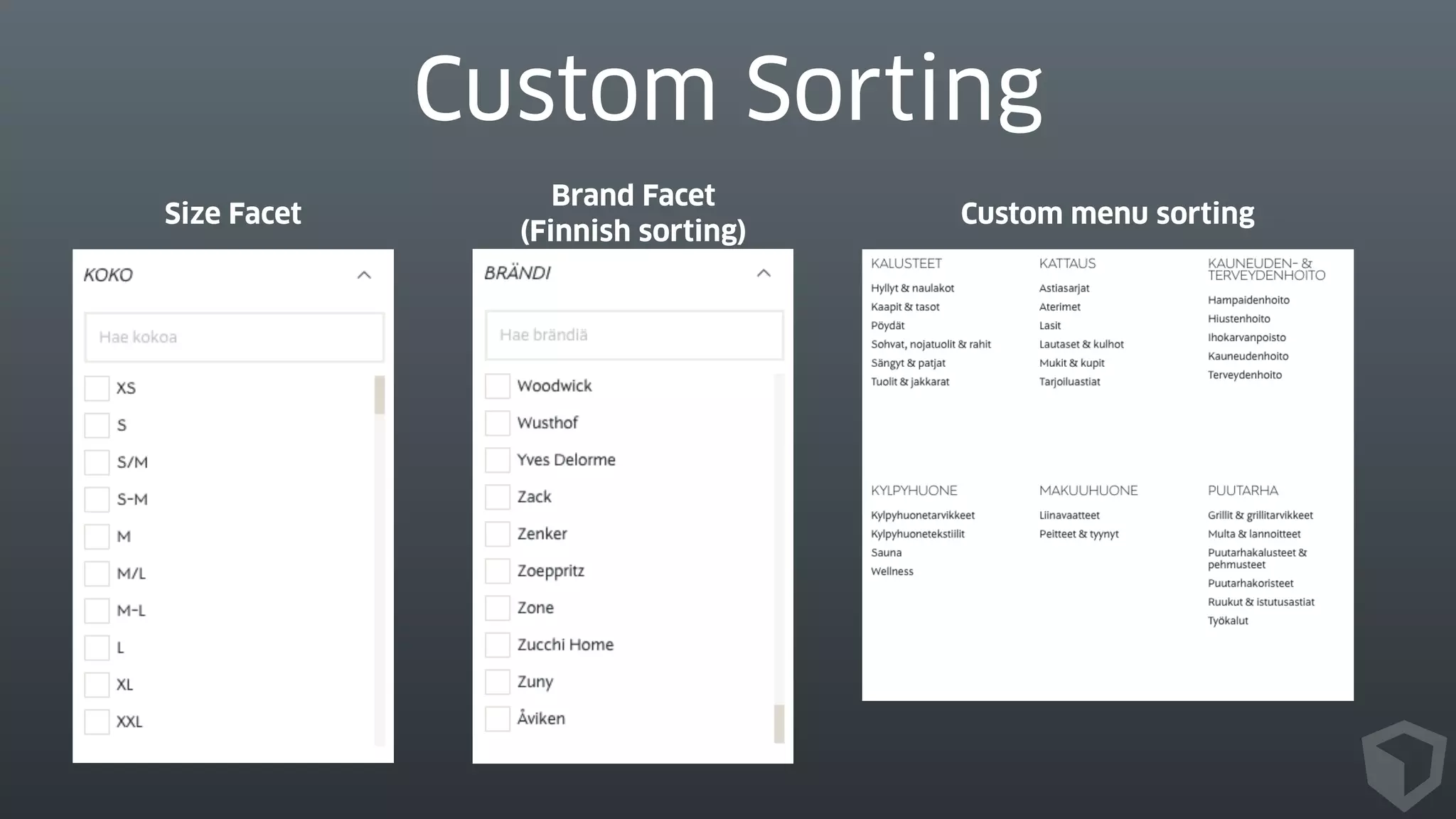1456x819 pixels.
Task: Open the Työkalut link
Action: (1228, 621)
